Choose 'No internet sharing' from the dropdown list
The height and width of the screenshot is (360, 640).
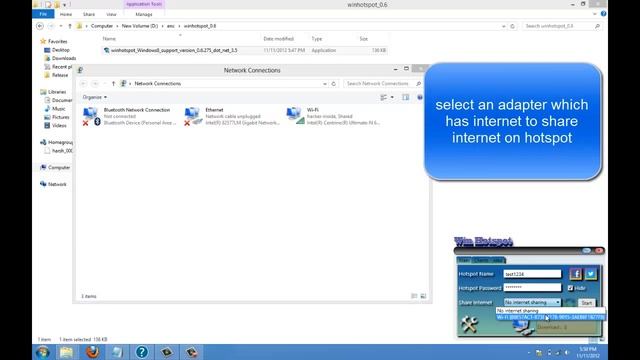550,311
